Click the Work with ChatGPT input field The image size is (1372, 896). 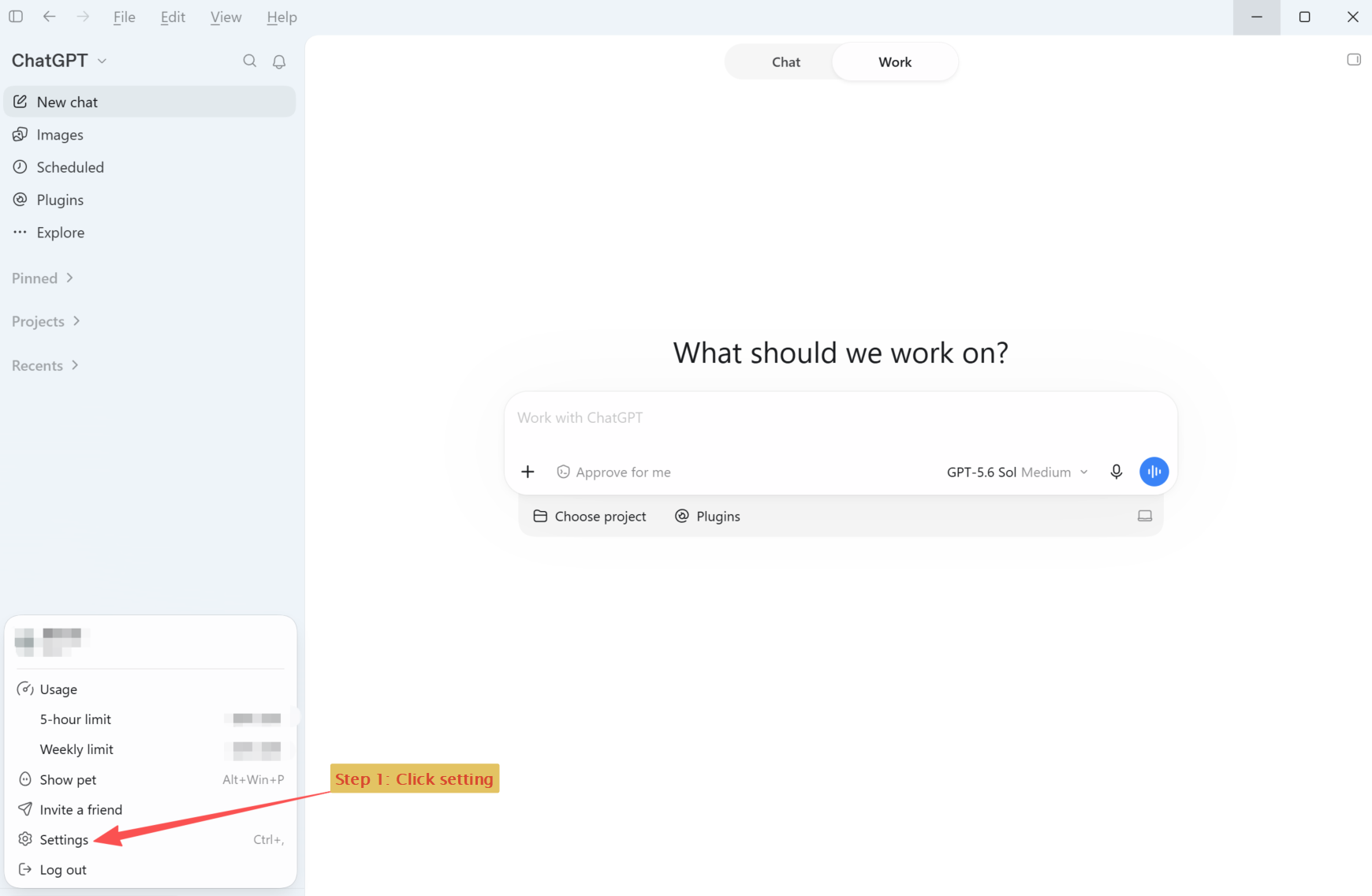[x=841, y=418]
